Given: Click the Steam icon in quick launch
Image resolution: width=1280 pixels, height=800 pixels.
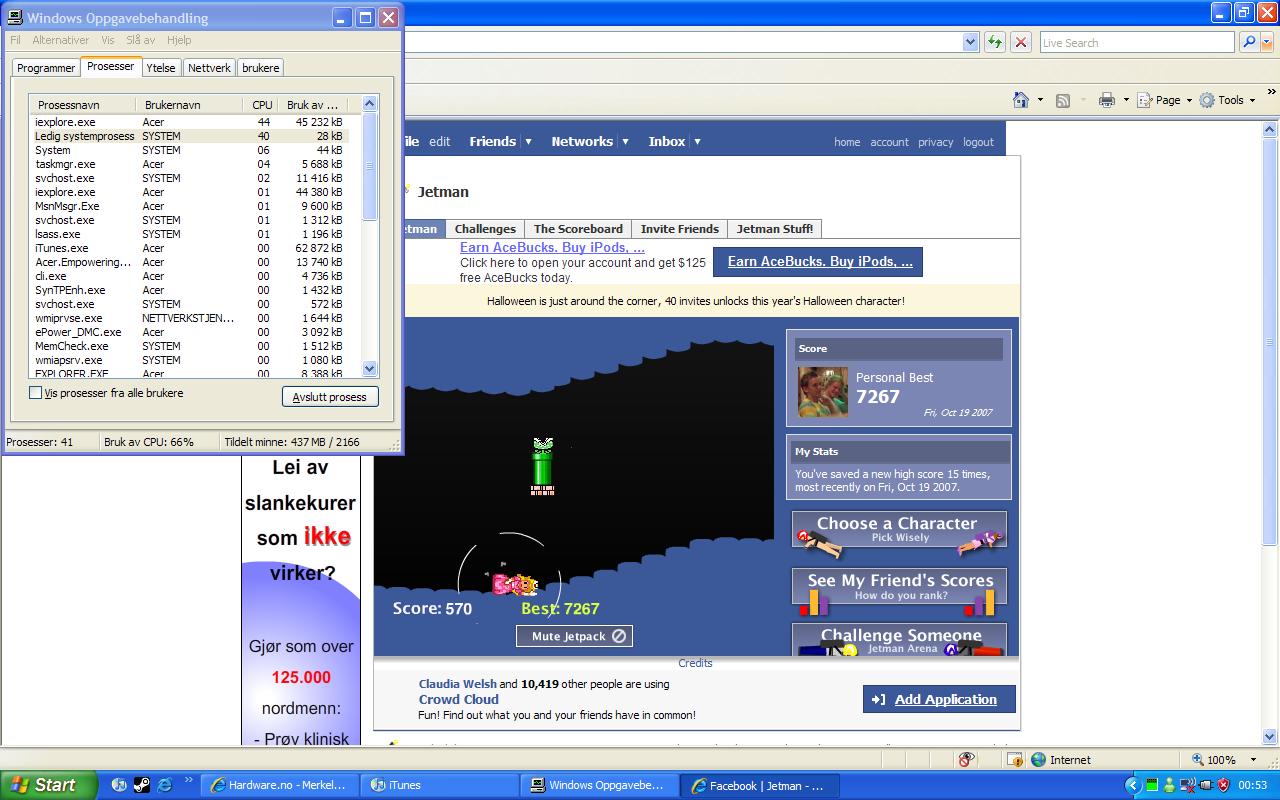Looking at the screenshot, I should tap(142, 785).
